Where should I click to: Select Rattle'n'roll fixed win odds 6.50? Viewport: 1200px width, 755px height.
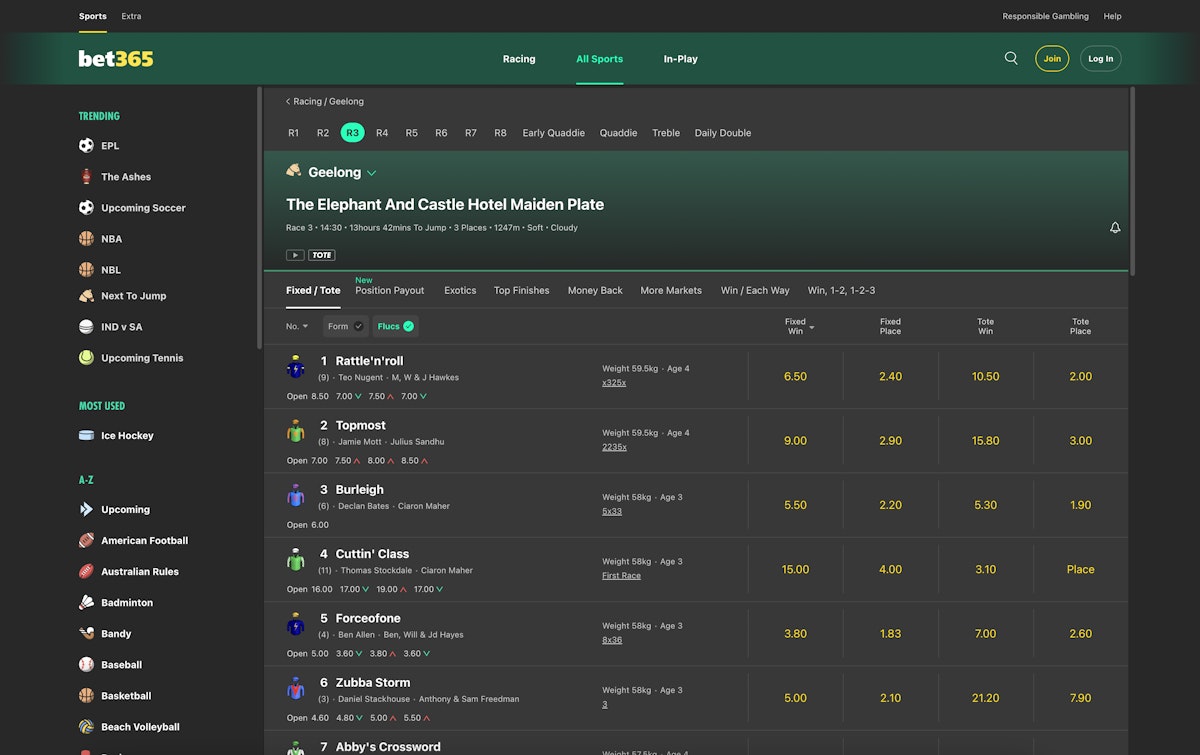tap(795, 377)
